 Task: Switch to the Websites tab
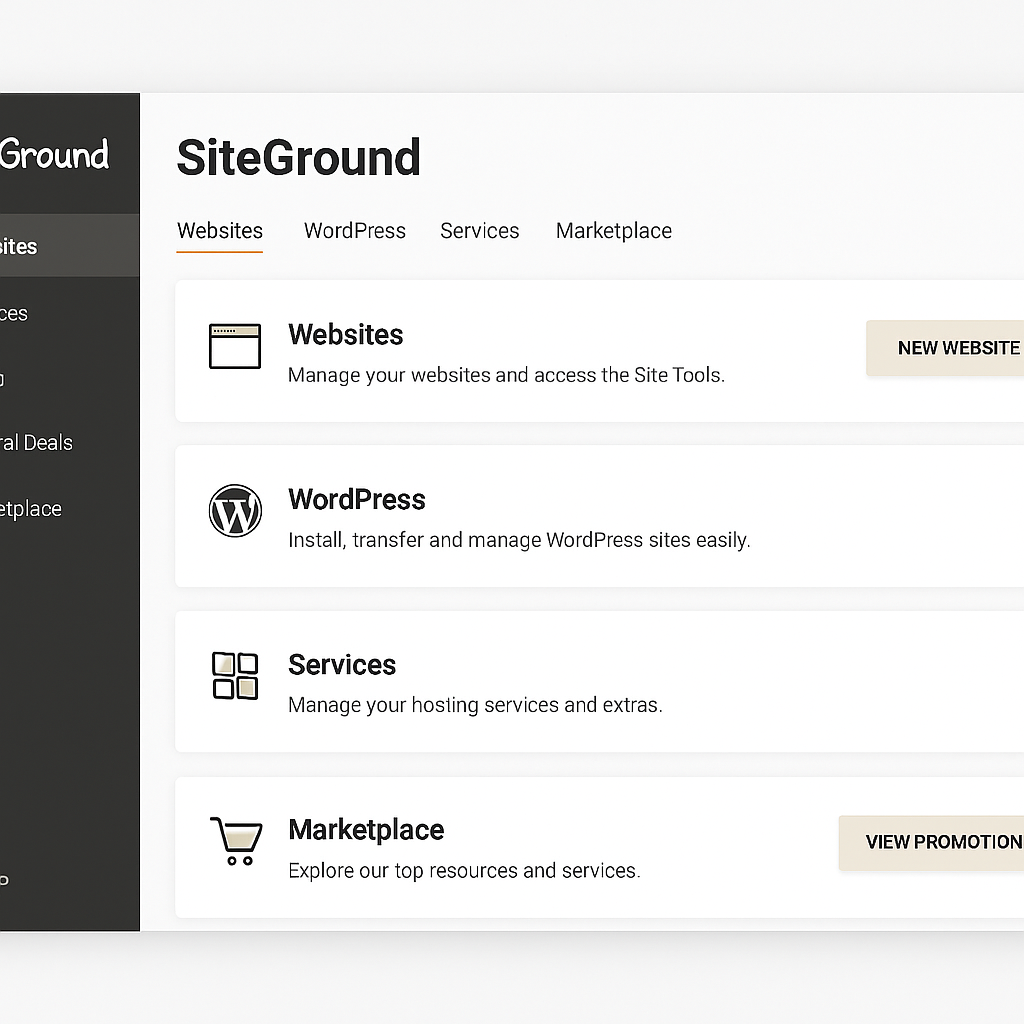(x=219, y=231)
